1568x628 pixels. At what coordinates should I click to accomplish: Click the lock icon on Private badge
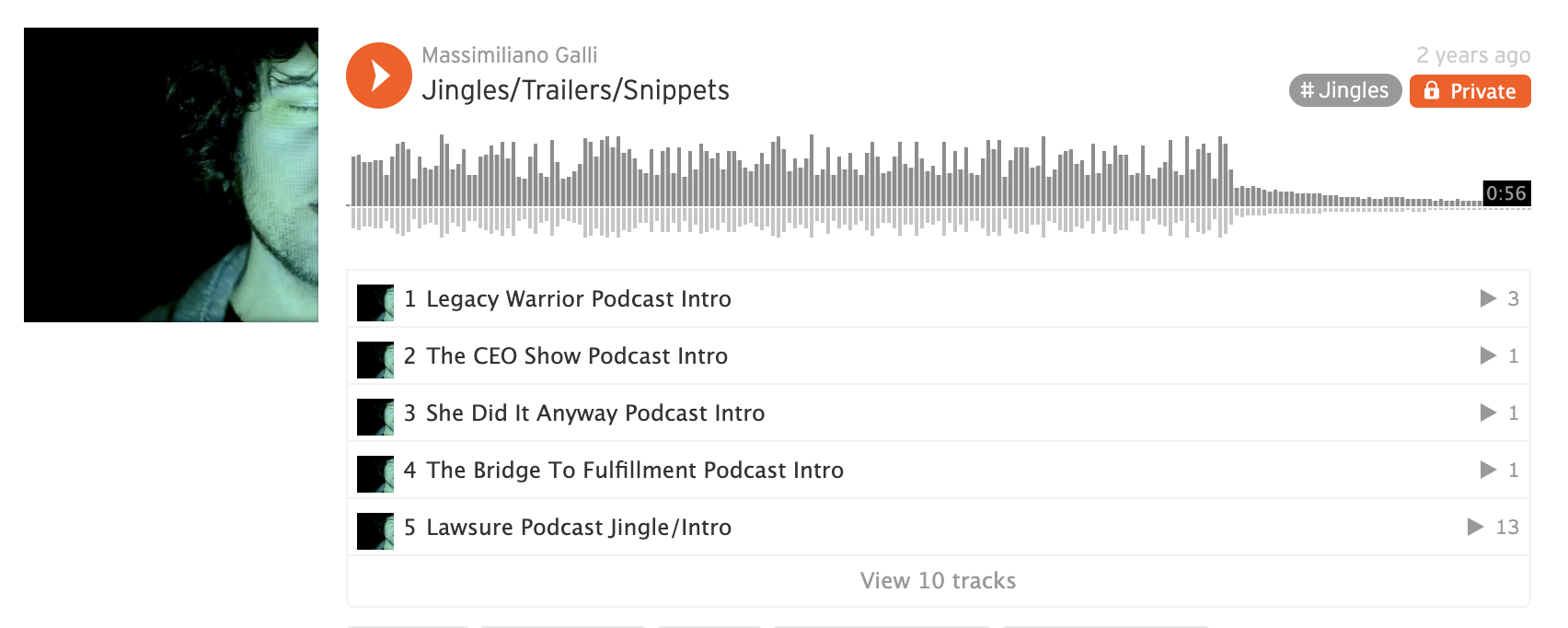pos(1431,90)
